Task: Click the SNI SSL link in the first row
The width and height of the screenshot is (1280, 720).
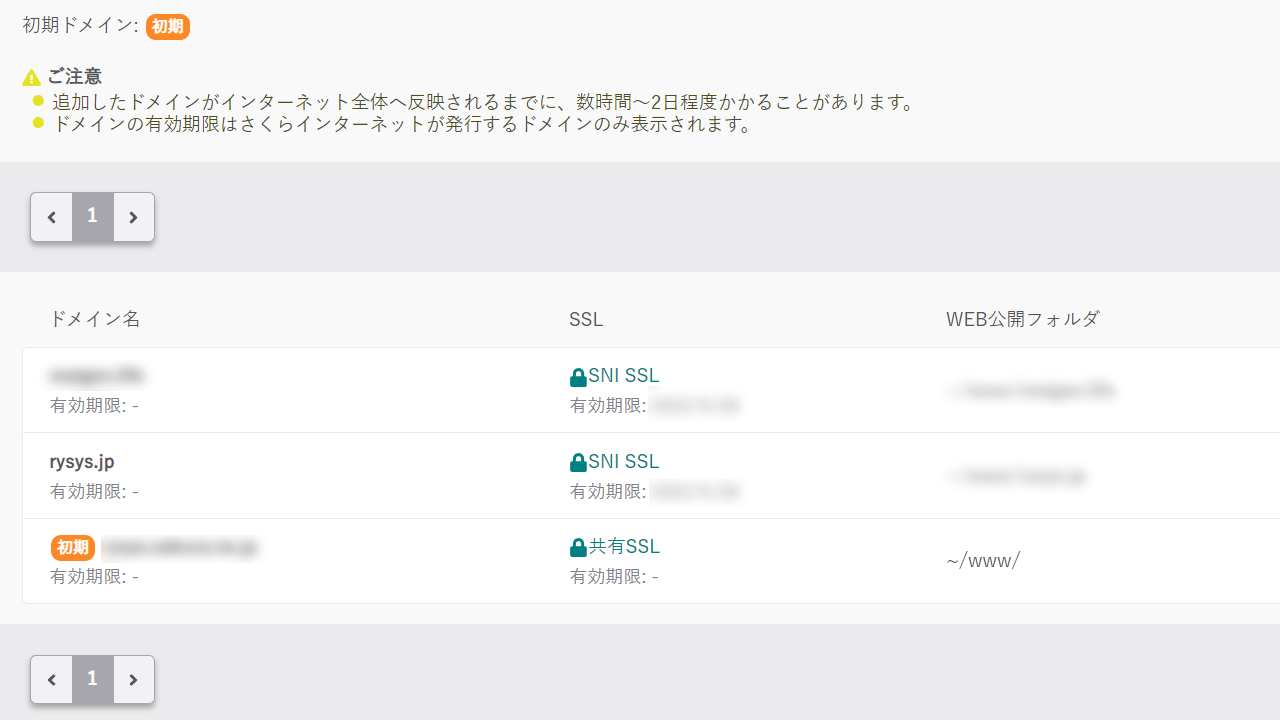Action: tap(624, 376)
